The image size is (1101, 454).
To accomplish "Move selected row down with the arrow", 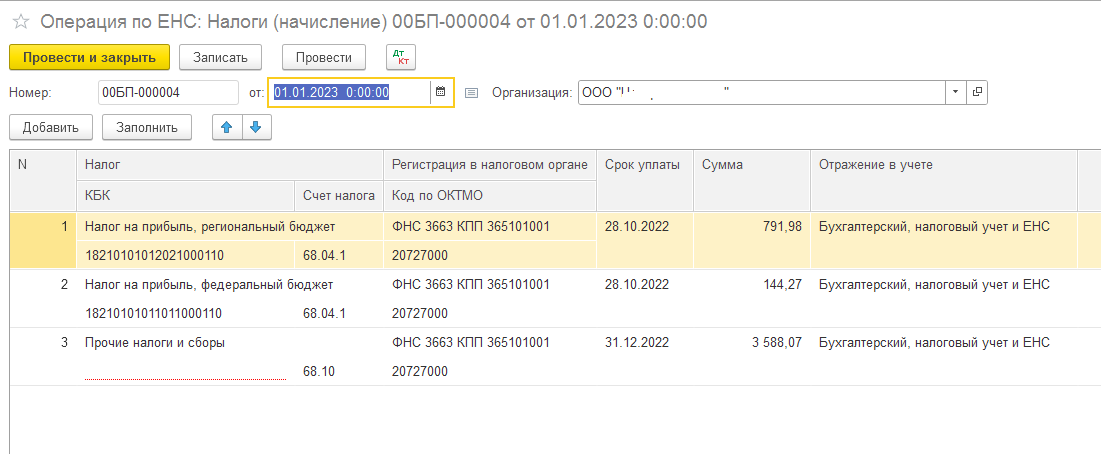I will 255,127.
